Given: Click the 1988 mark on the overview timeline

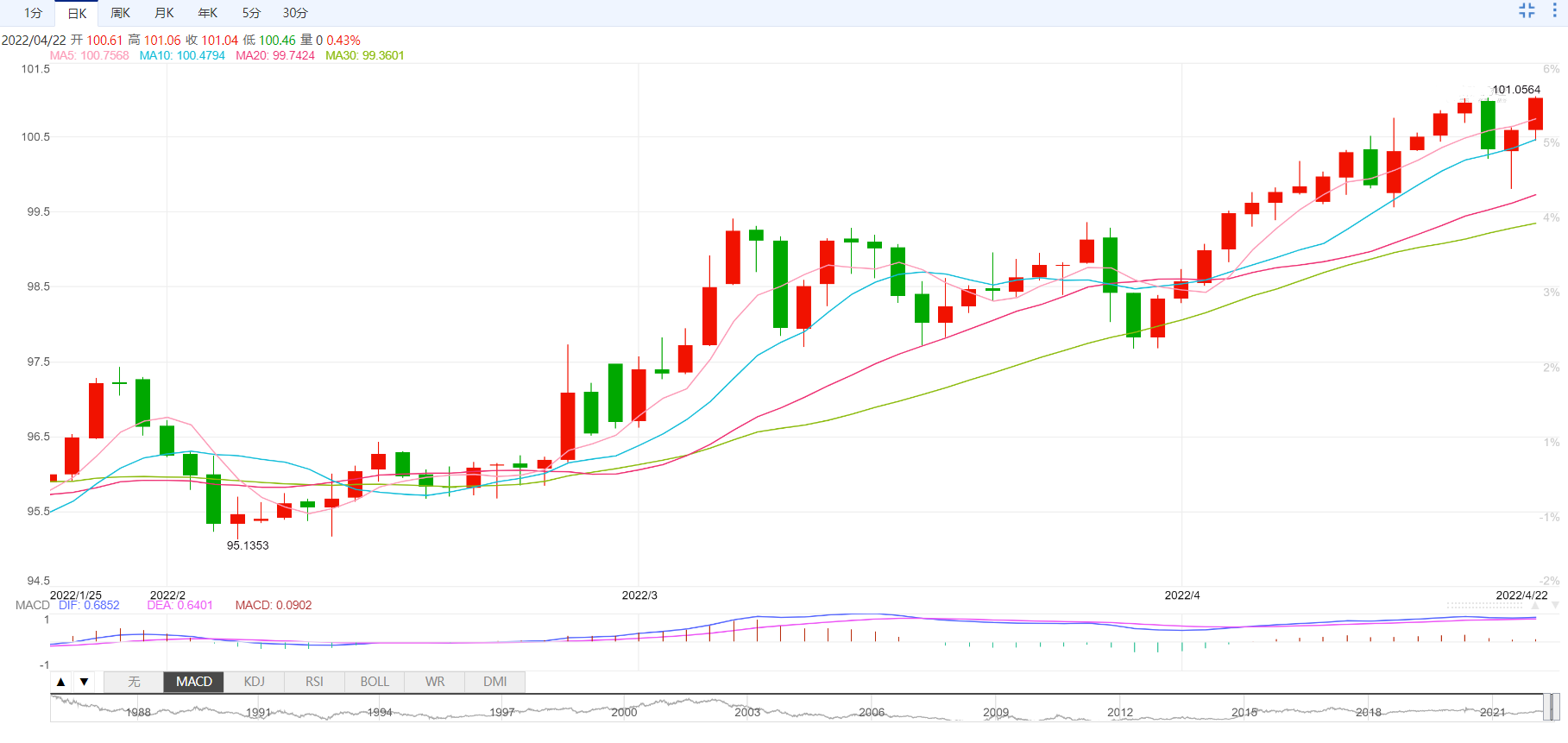Looking at the screenshot, I should (138, 713).
